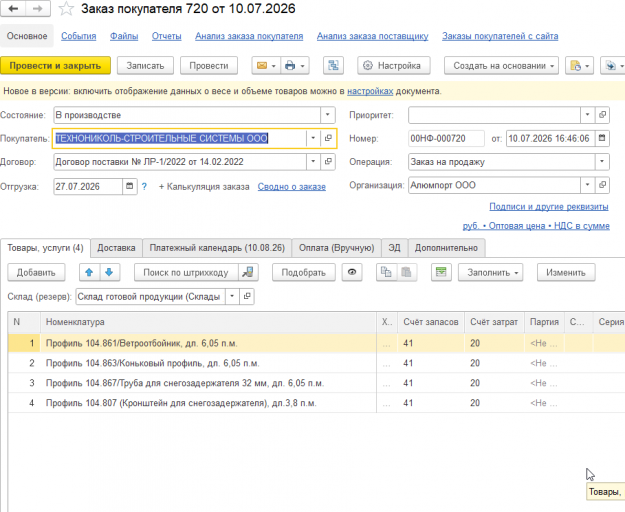Go back with the left arrow

(13, 9)
